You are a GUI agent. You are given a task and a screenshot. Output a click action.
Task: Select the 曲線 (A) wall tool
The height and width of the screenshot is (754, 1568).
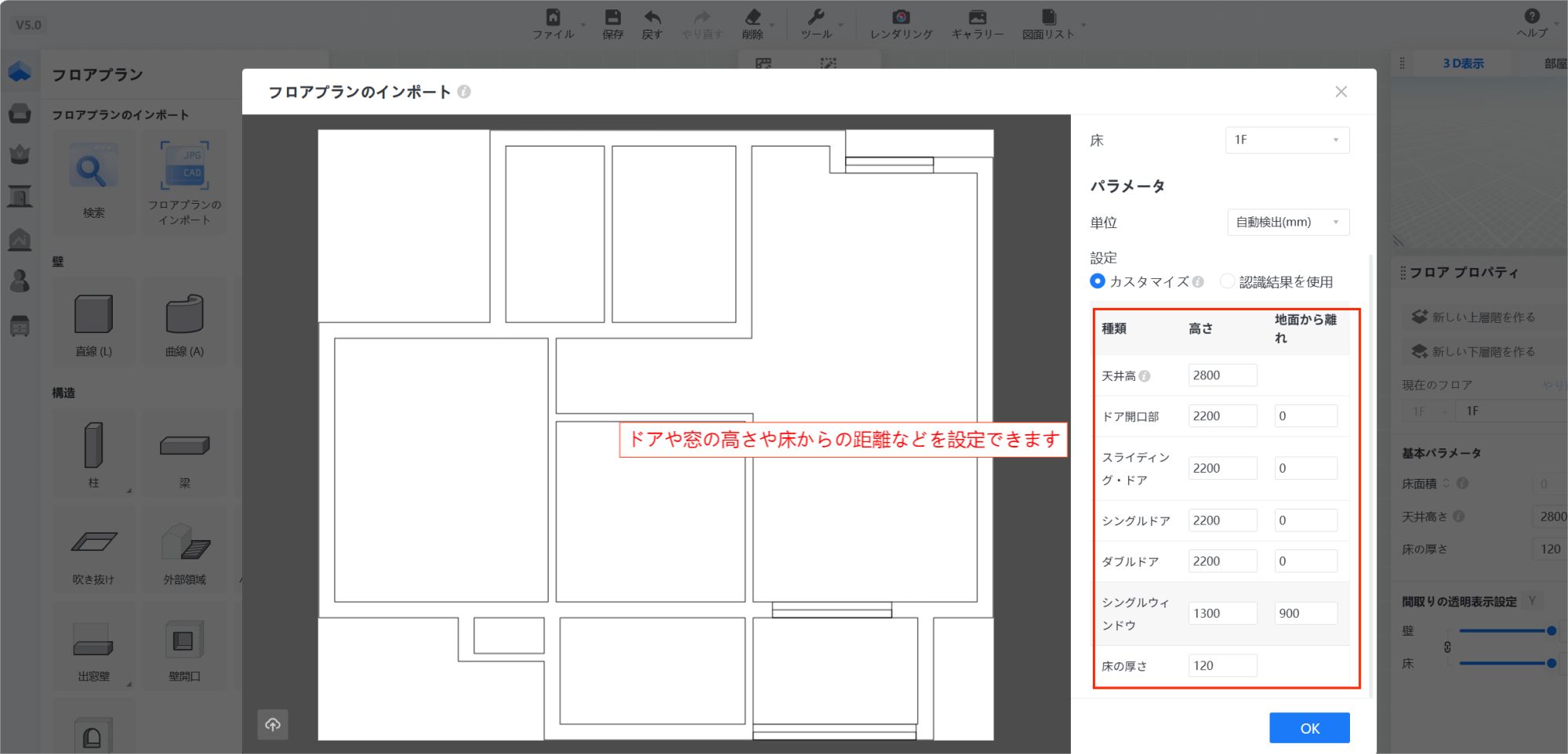(185, 322)
